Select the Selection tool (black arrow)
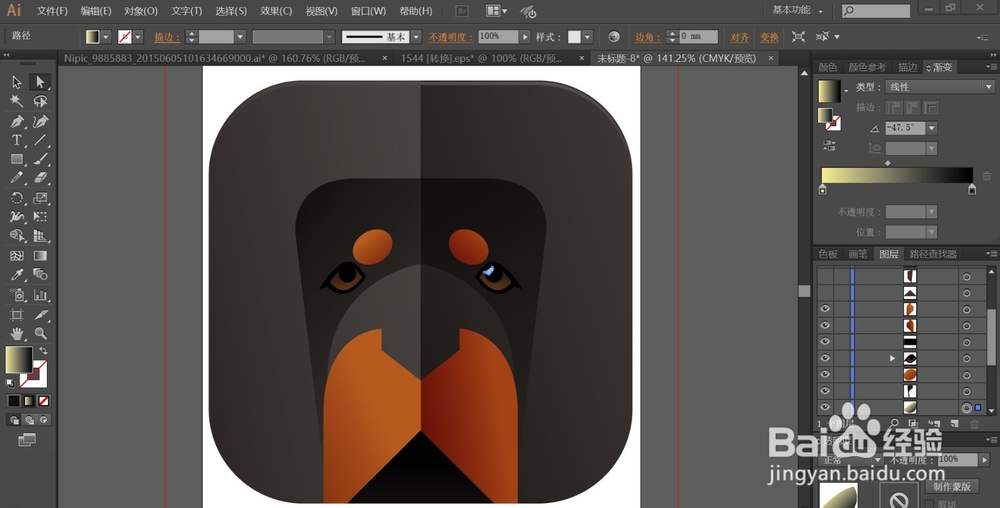This screenshot has height=508, width=1000. pos(17,82)
